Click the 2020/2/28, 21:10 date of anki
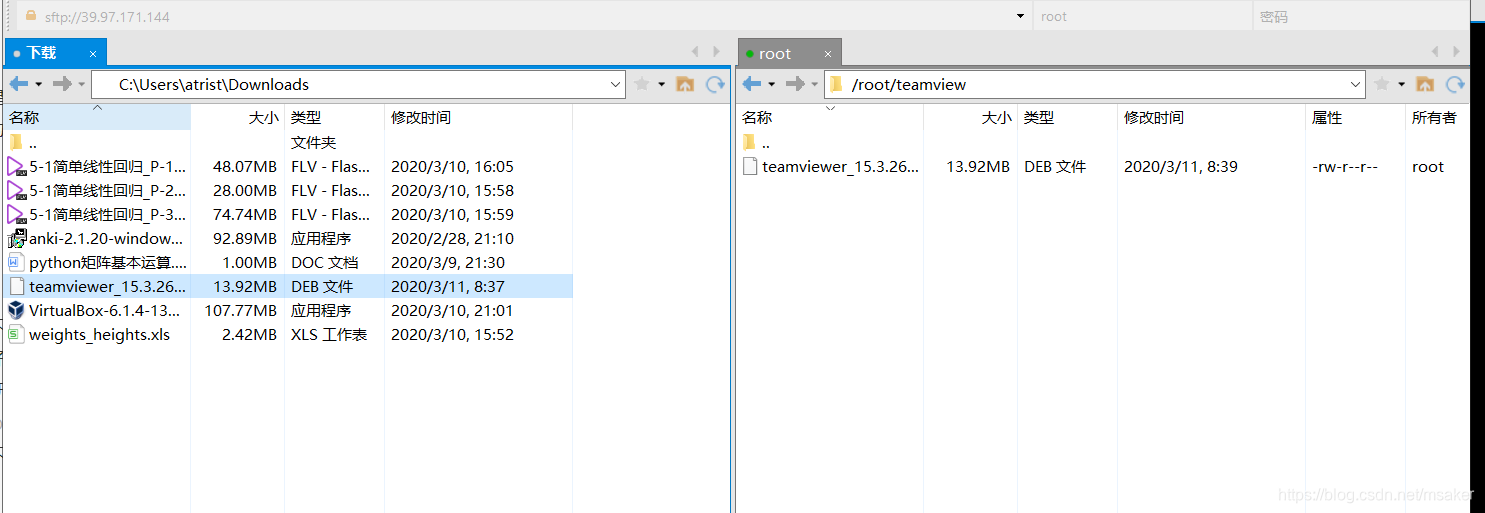Viewport: 1485px width, 513px height. (x=452, y=239)
